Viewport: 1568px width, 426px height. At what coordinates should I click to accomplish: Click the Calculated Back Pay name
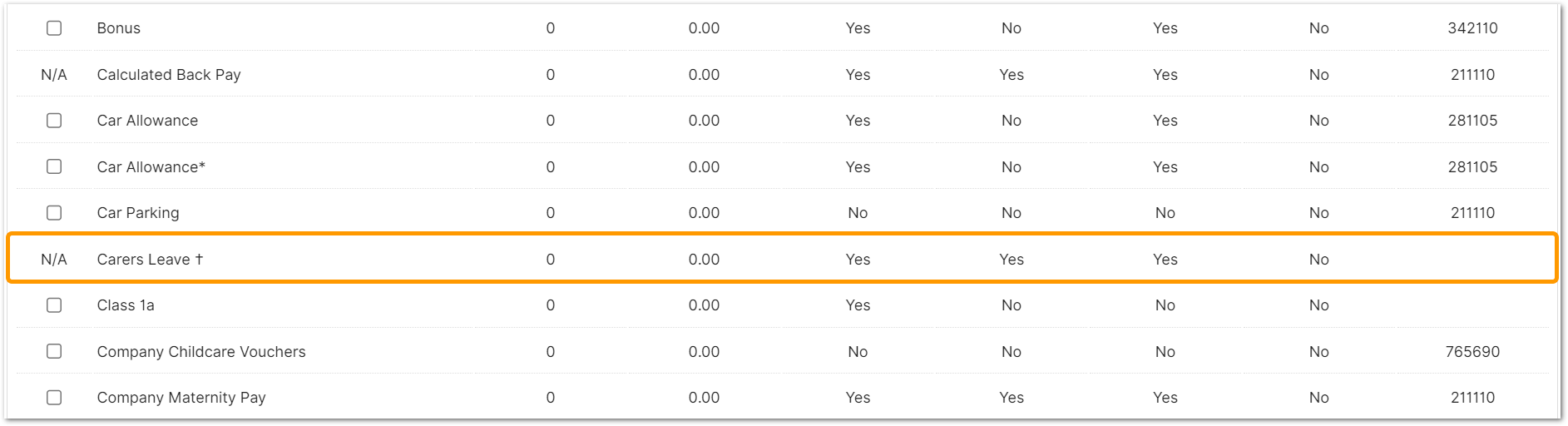click(x=169, y=75)
